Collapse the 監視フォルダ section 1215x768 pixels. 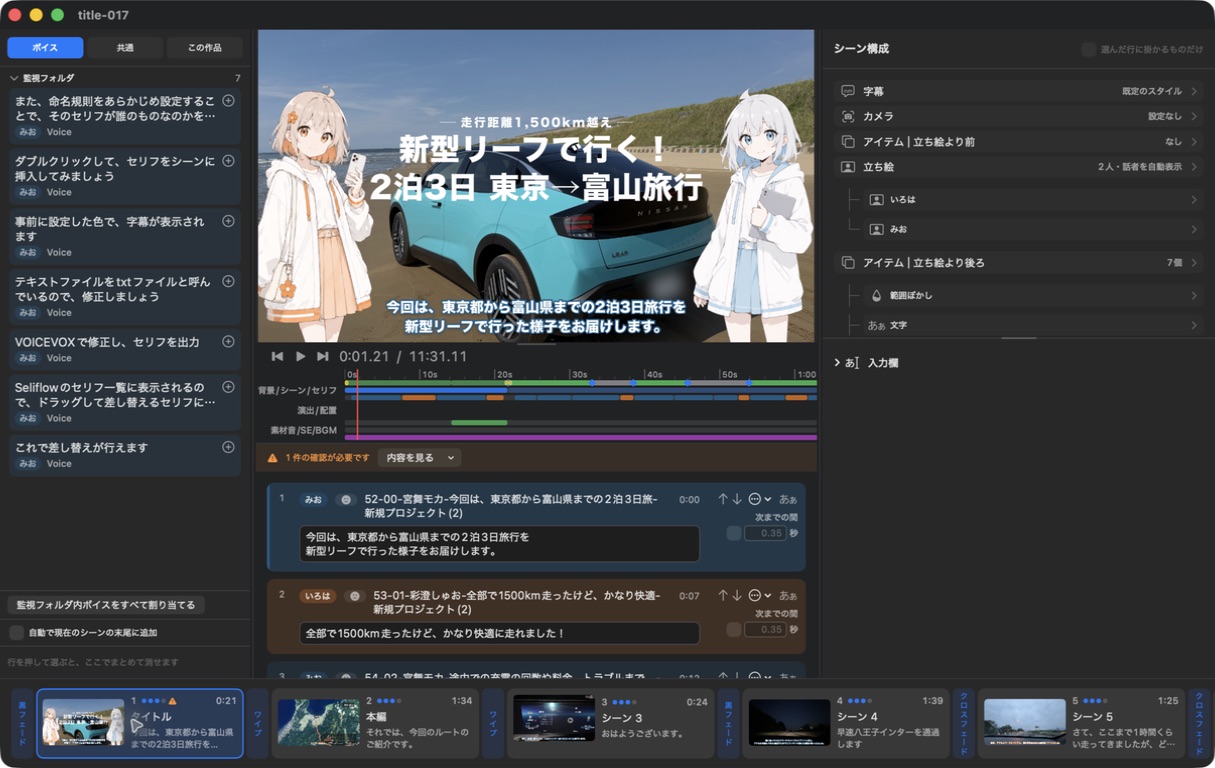tap(14, 78)
